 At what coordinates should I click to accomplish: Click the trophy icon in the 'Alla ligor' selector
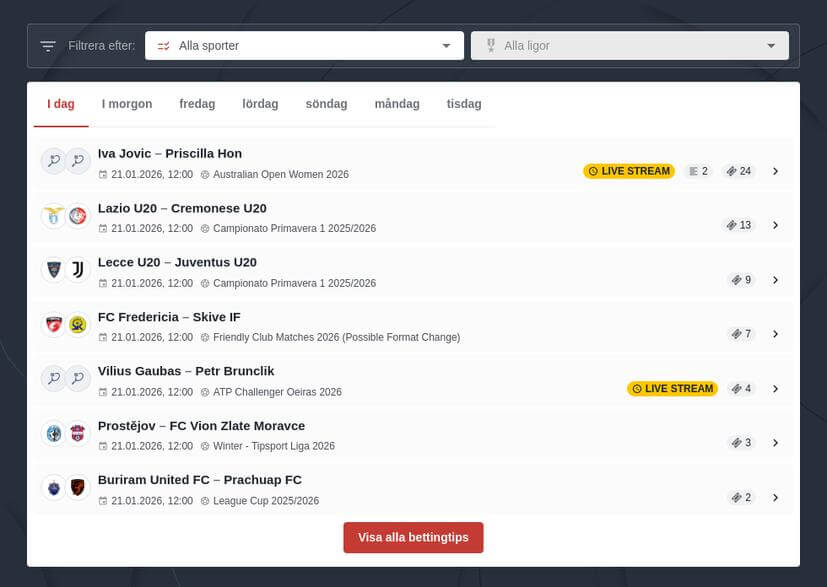[491, 45]
